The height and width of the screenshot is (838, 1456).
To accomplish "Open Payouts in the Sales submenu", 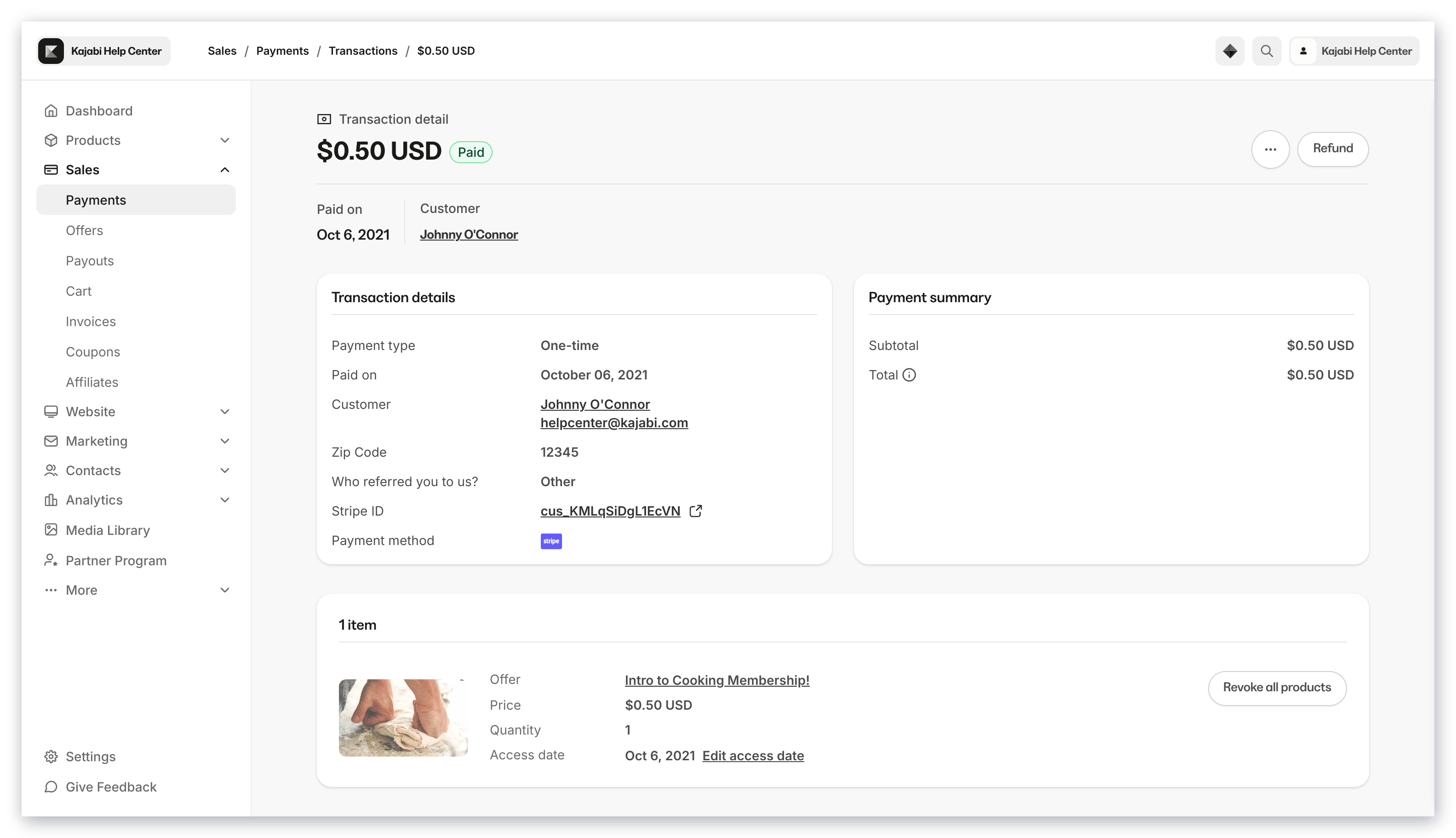I will (90, 261).
